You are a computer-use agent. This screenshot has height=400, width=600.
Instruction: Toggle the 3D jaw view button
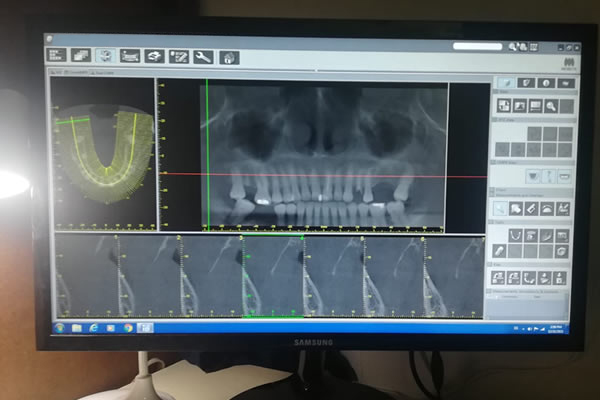pyautogui.click(x=533, y=176)
